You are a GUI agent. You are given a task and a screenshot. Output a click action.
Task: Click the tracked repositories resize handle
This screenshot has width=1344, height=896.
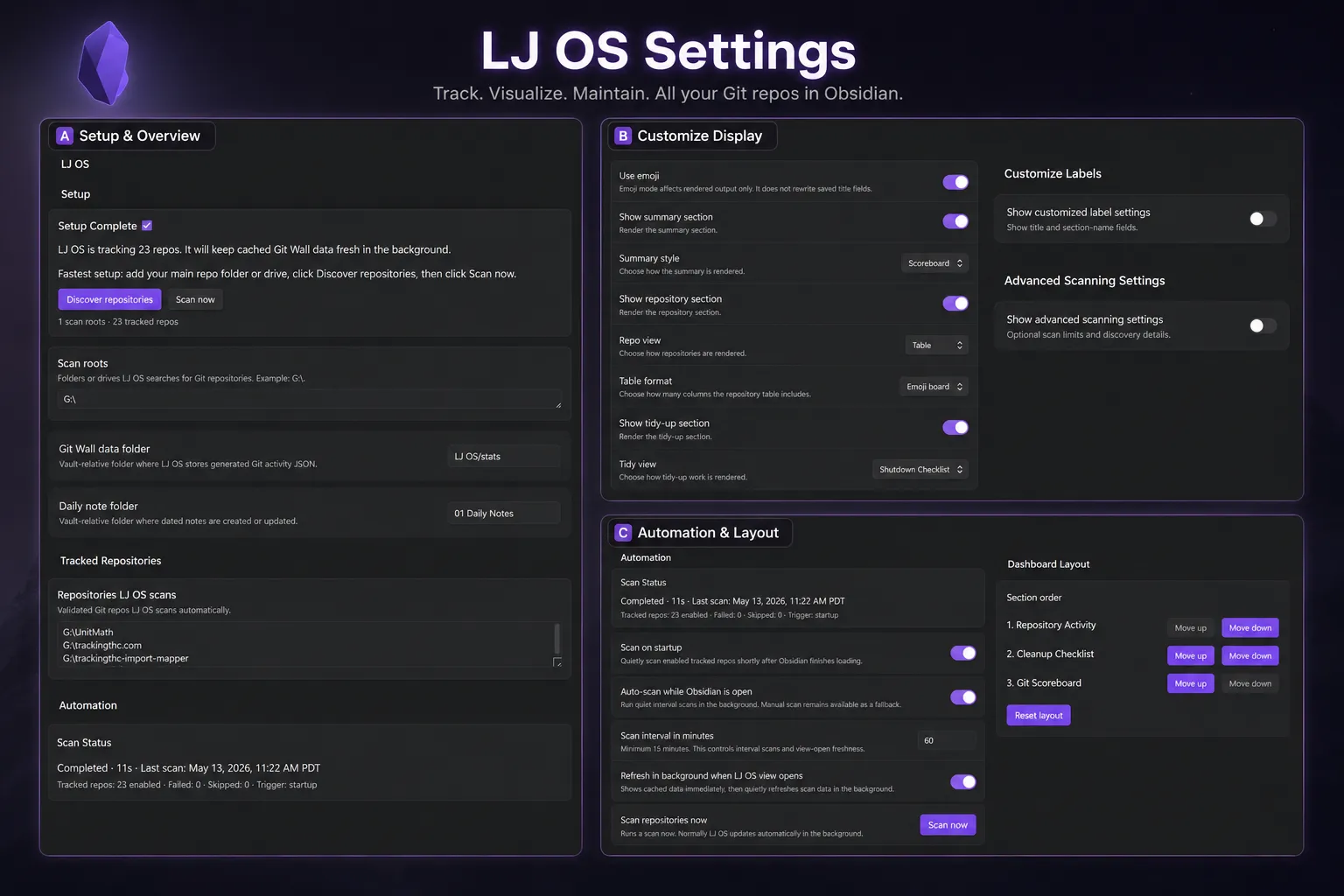(558, 662)
